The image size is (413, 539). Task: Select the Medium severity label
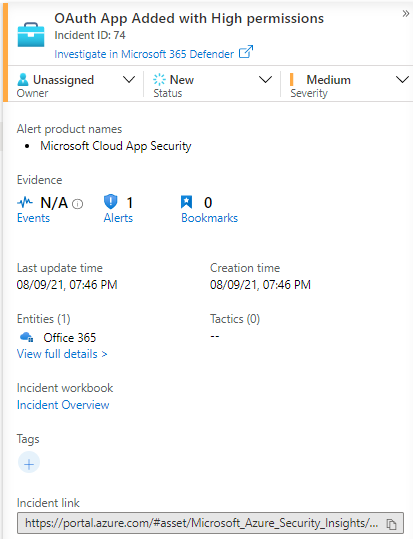pyautogui.click(x=328, y=80)
